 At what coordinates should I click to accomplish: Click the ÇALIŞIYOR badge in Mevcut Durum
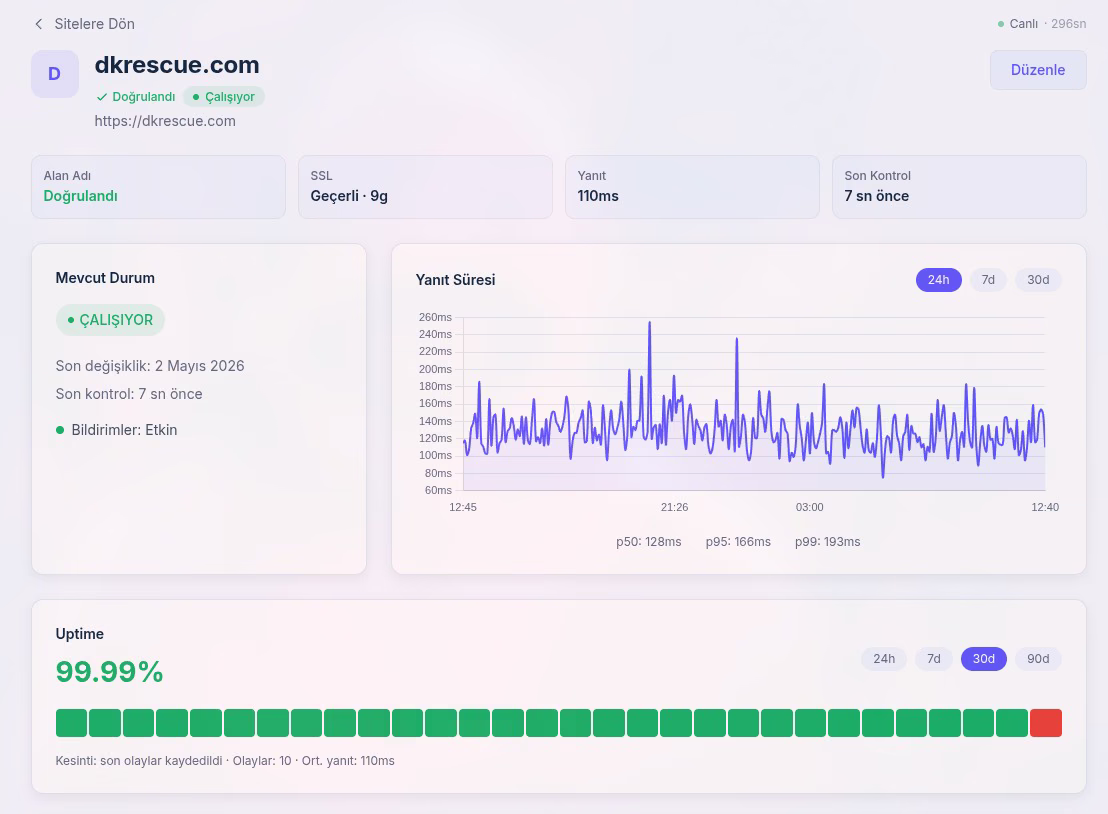coord(110,320)
